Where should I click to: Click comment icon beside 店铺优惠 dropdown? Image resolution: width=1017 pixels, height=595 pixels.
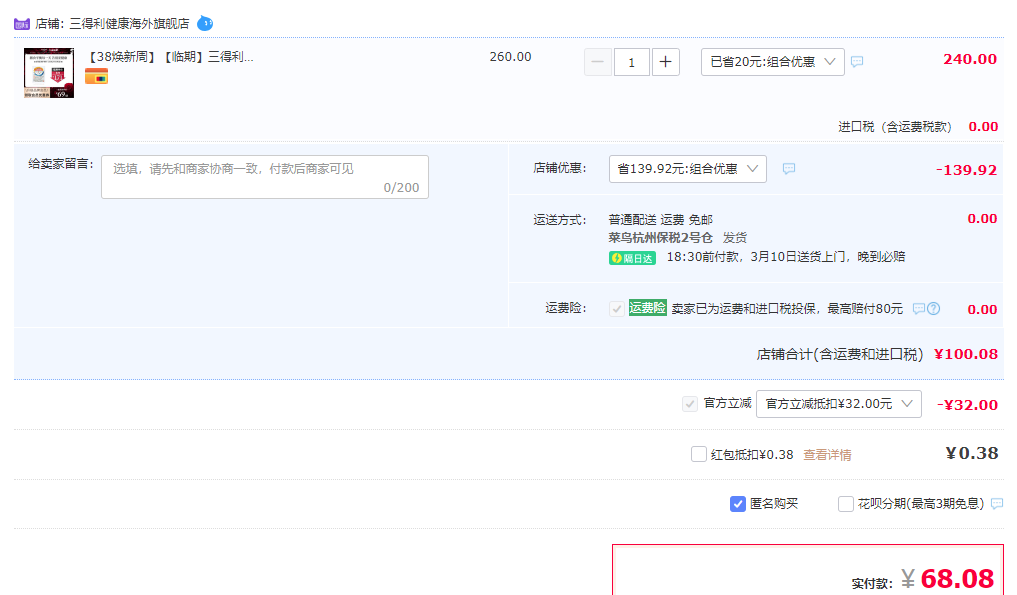click(x=789, y=169)
